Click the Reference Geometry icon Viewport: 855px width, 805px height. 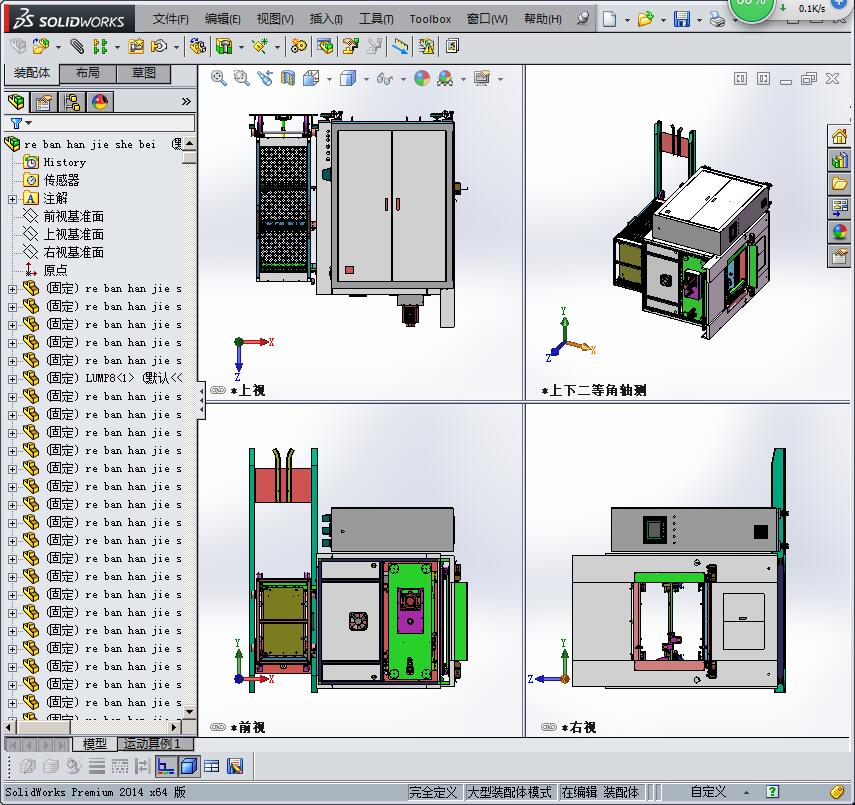pyautogui.click(x=260, y=47)
